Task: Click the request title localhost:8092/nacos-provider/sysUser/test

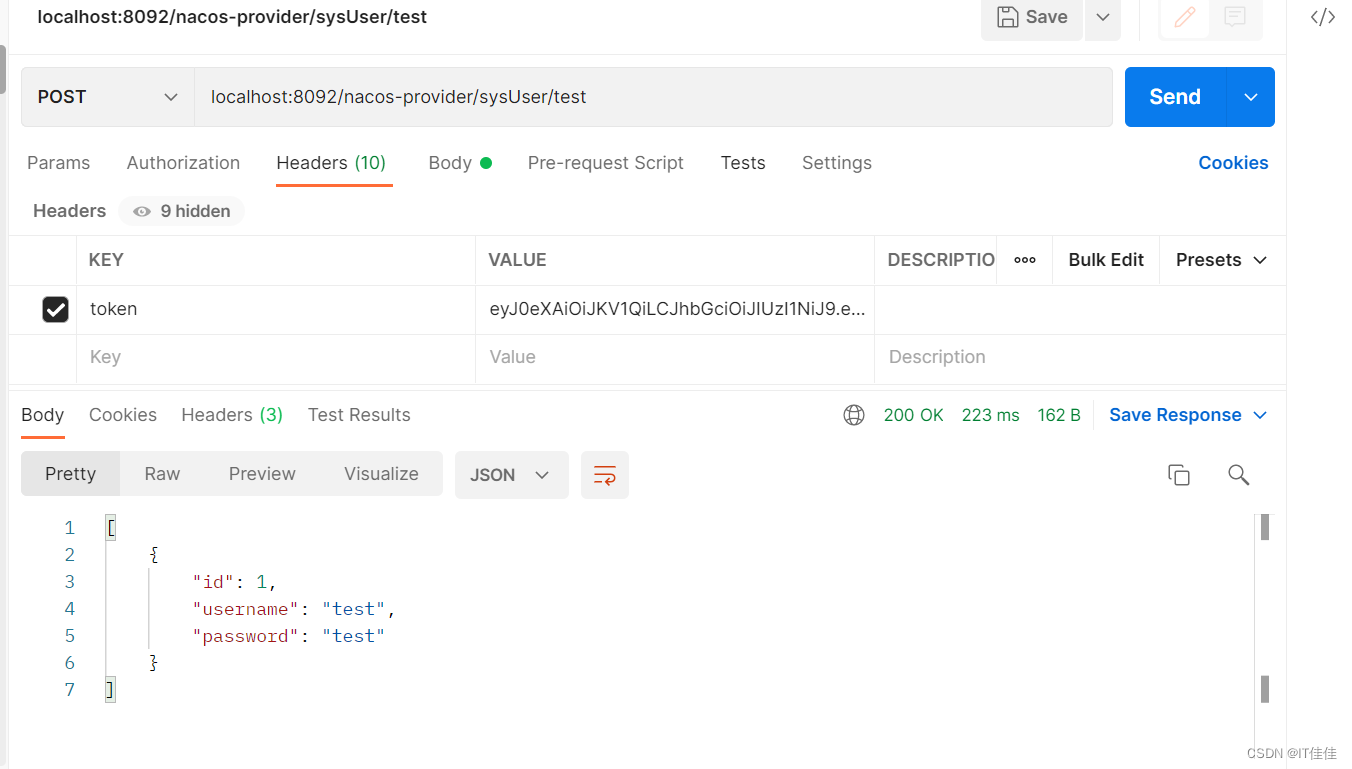Action: pos(232,17)
